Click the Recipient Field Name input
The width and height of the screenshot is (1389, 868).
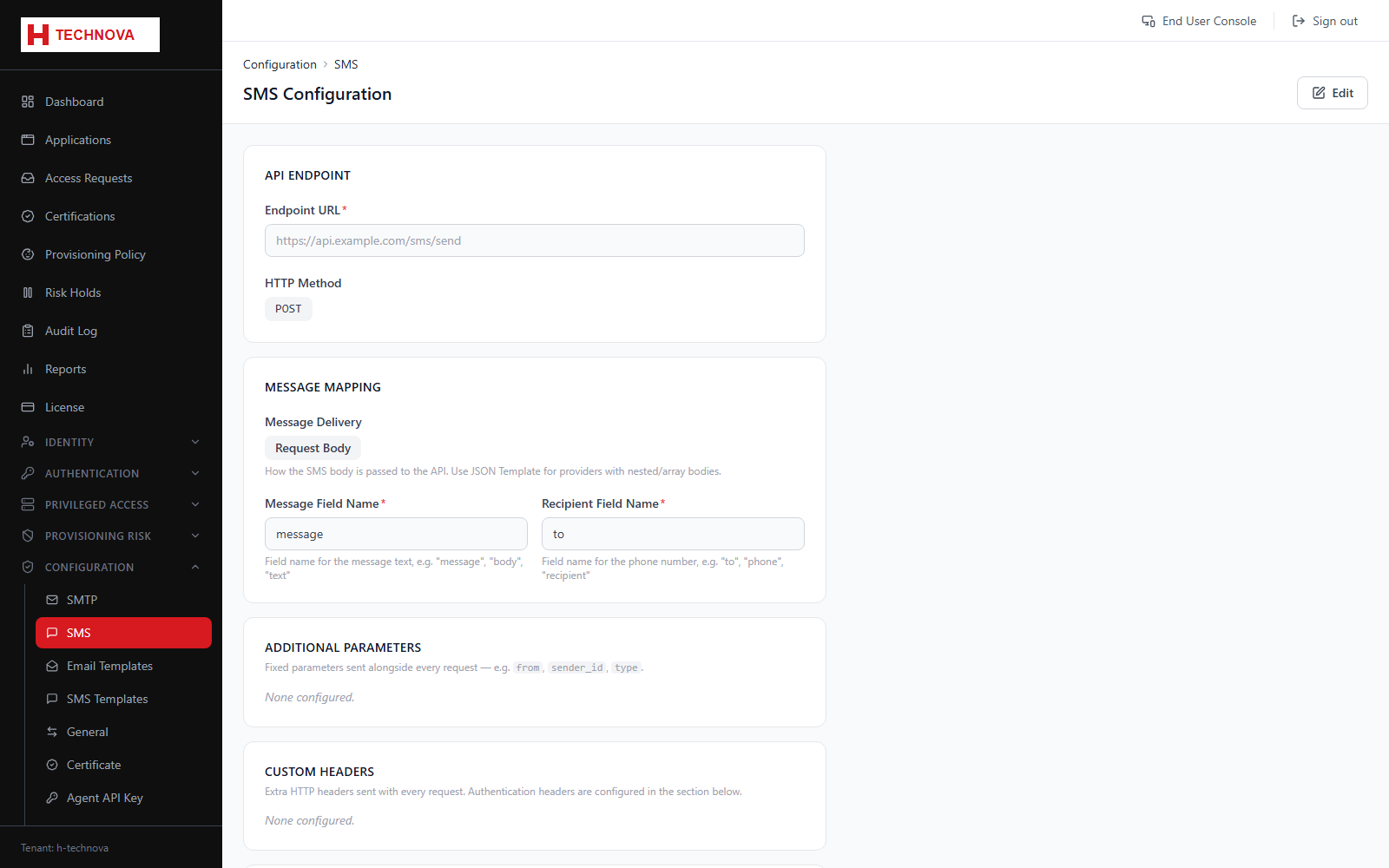coord(673,534)
